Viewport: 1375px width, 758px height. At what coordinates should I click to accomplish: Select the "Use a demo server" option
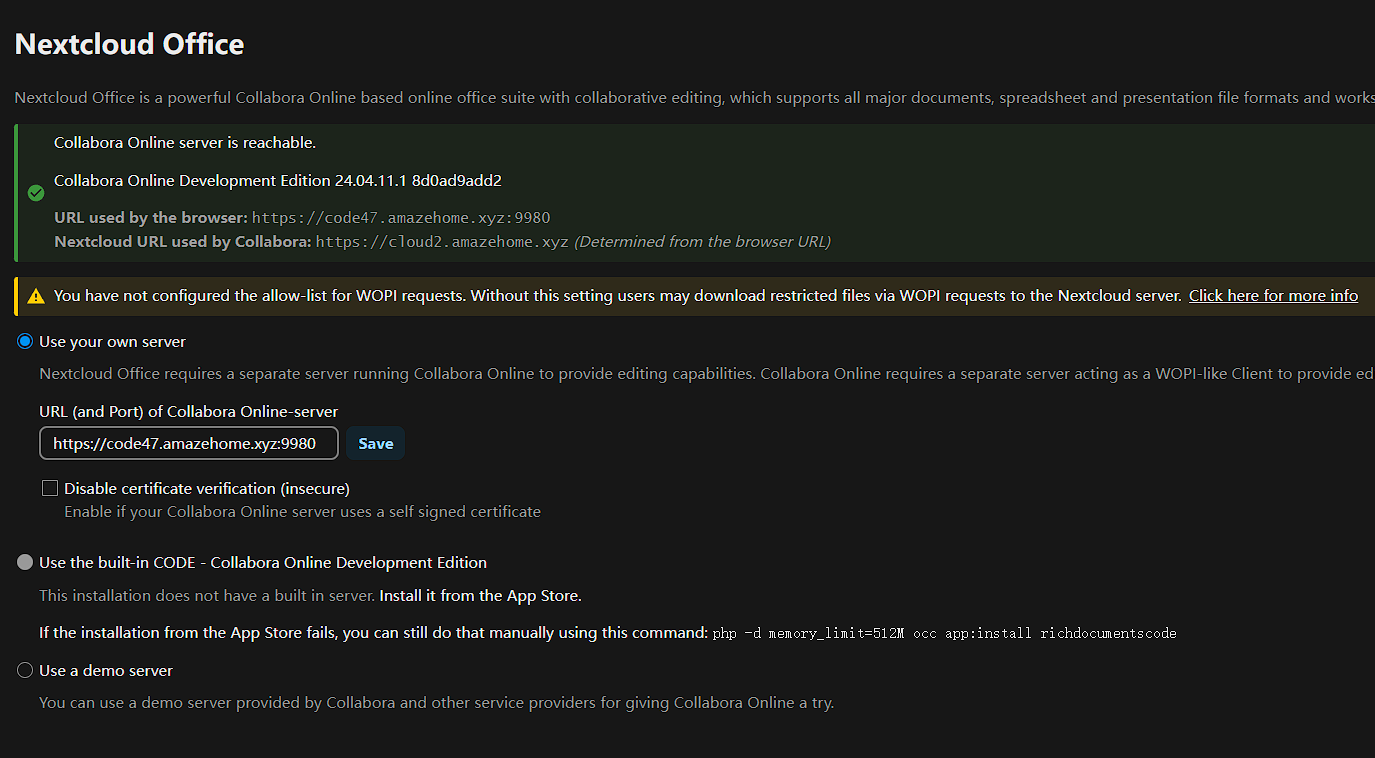point(24,670)
